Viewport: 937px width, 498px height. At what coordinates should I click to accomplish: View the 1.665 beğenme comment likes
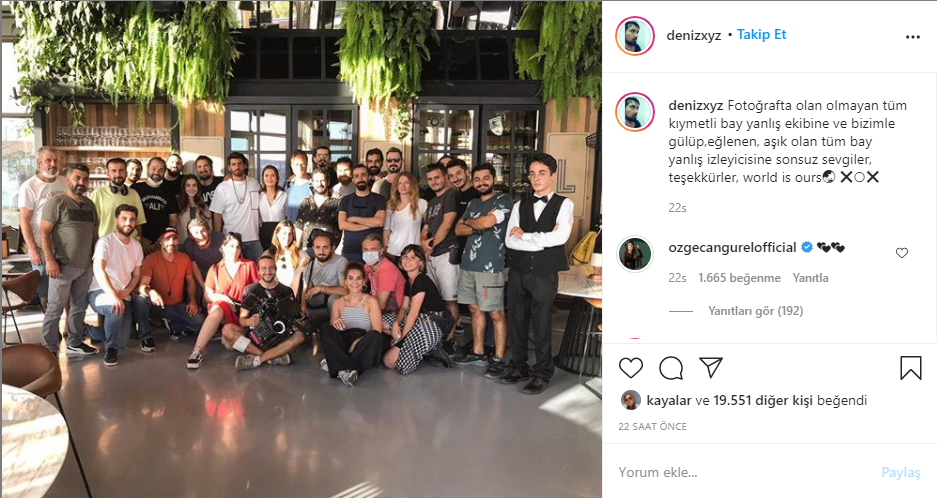[x=739, y=278]
